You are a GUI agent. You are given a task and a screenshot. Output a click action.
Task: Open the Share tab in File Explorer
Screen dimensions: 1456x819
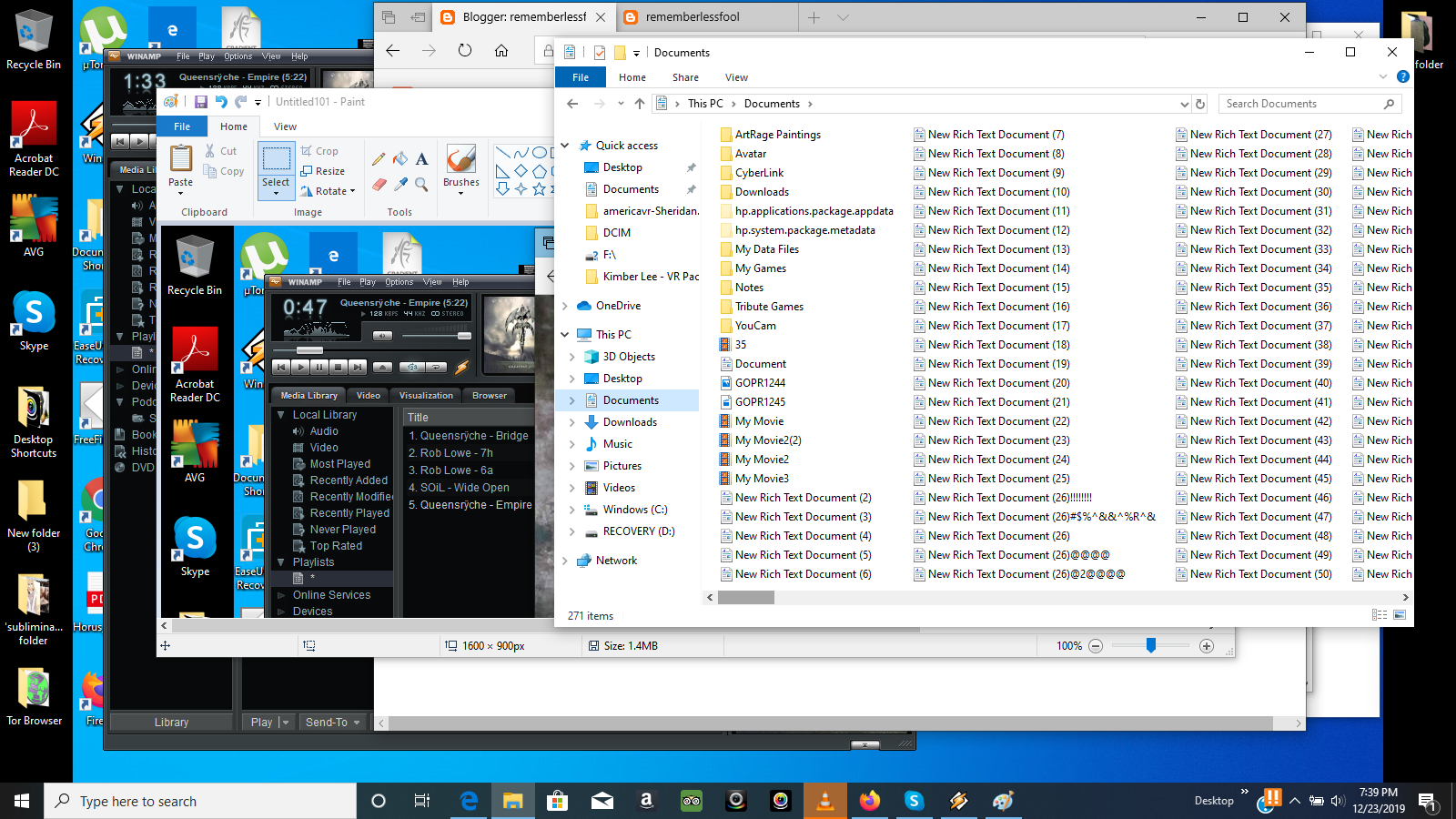pos(686,77)
